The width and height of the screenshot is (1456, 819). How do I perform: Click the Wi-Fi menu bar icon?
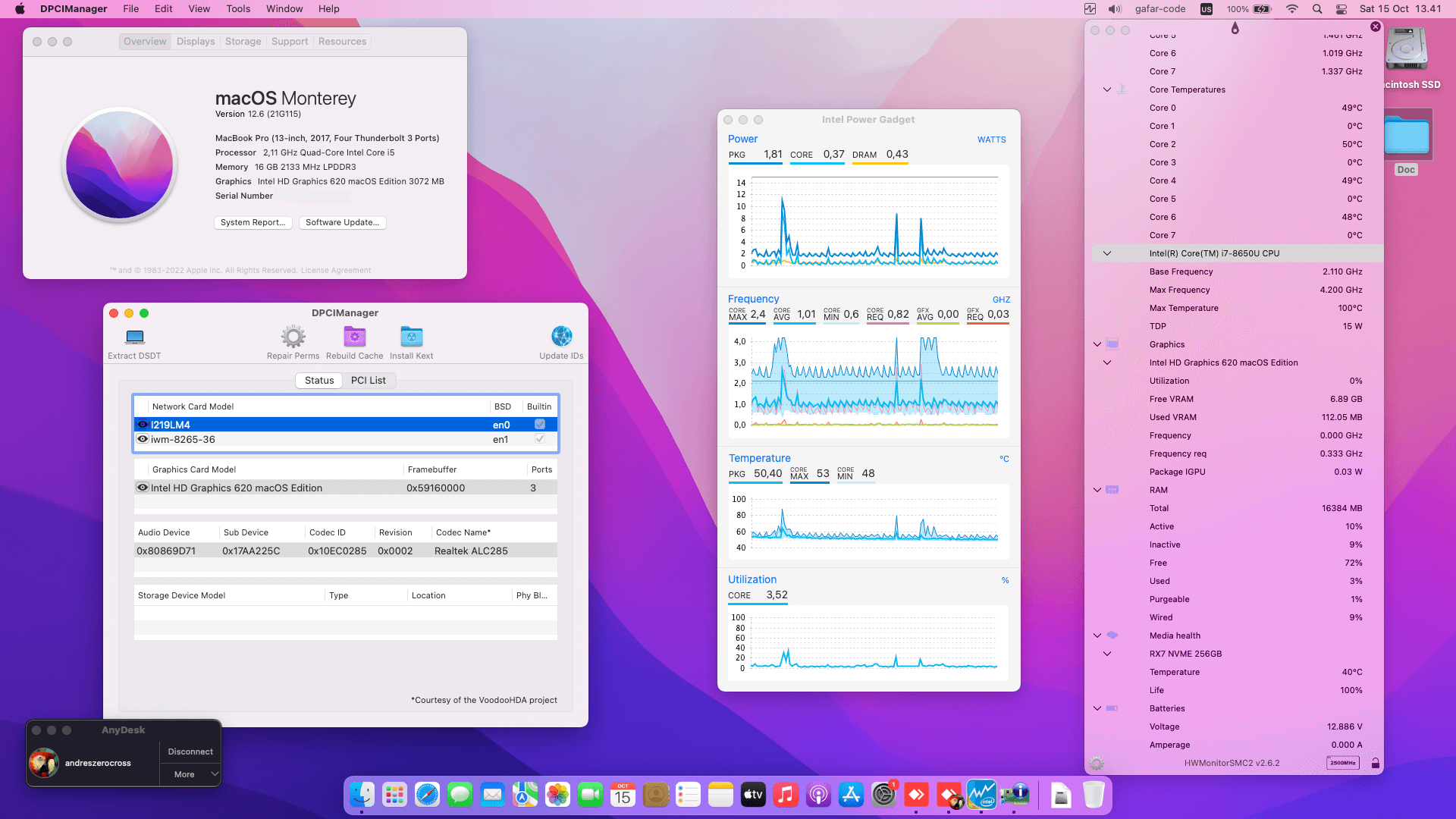click(x=1292, y=9)
